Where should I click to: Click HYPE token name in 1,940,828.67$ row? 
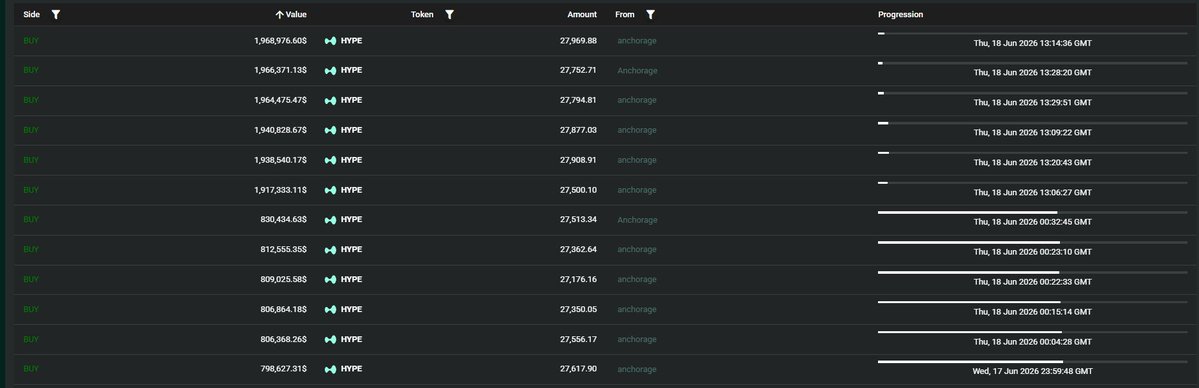[351, 130]
